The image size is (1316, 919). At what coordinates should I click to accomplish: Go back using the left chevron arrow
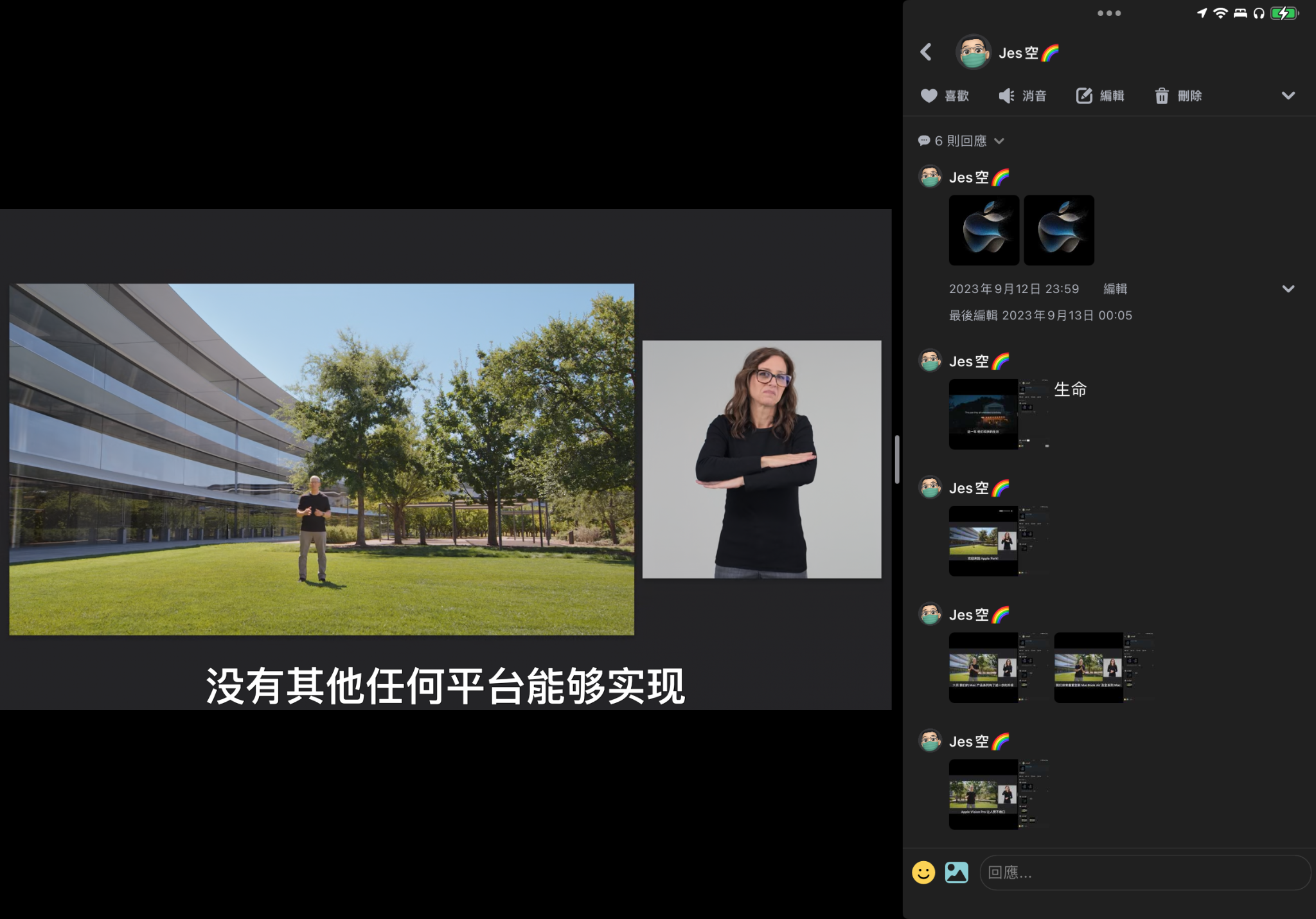926,52
